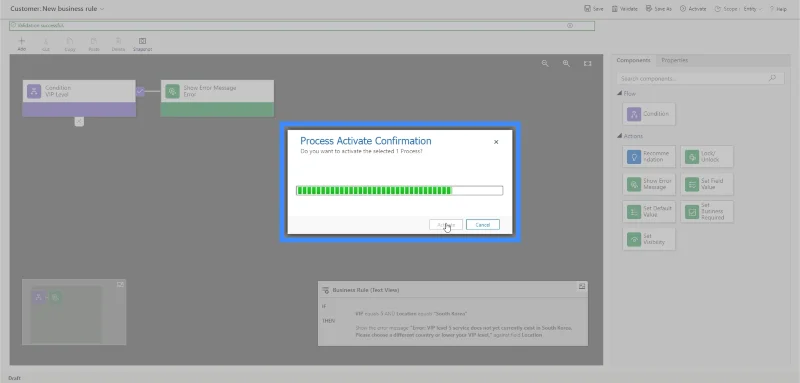Click Validate in the command bar

pyautogui.click(x=624, y=9)
